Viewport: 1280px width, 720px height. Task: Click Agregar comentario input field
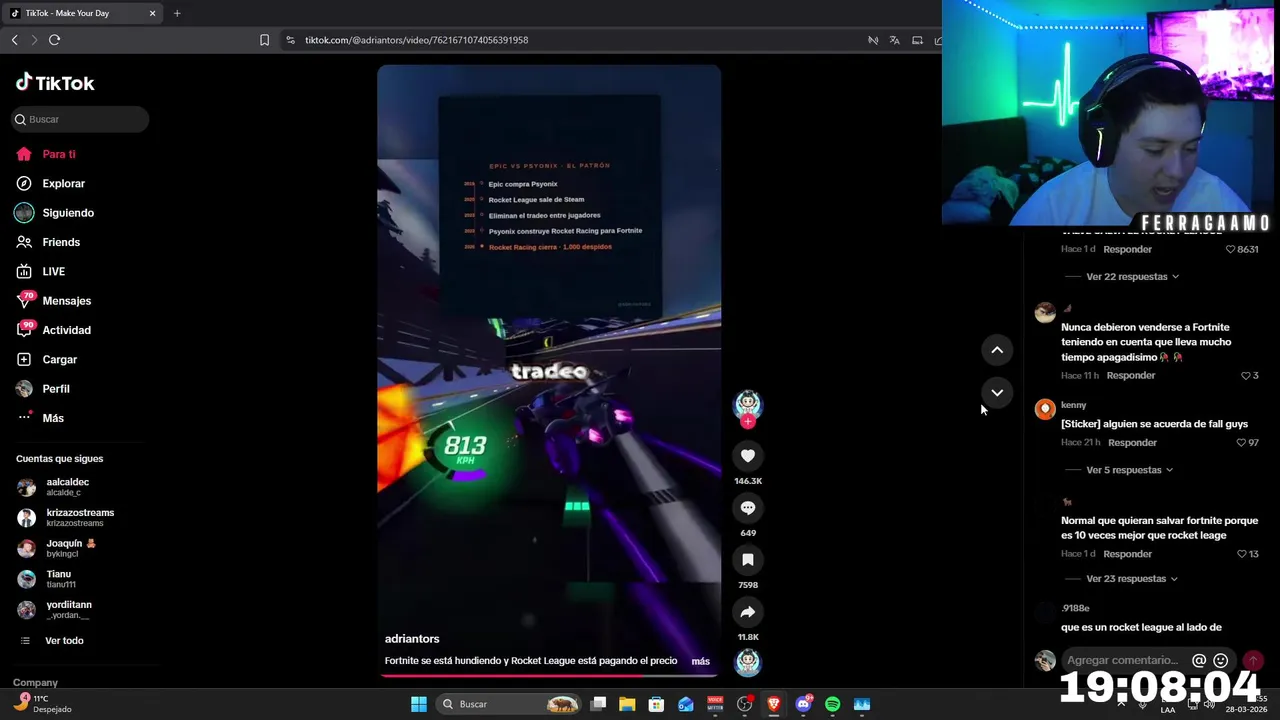click(x=1124, y=660)
